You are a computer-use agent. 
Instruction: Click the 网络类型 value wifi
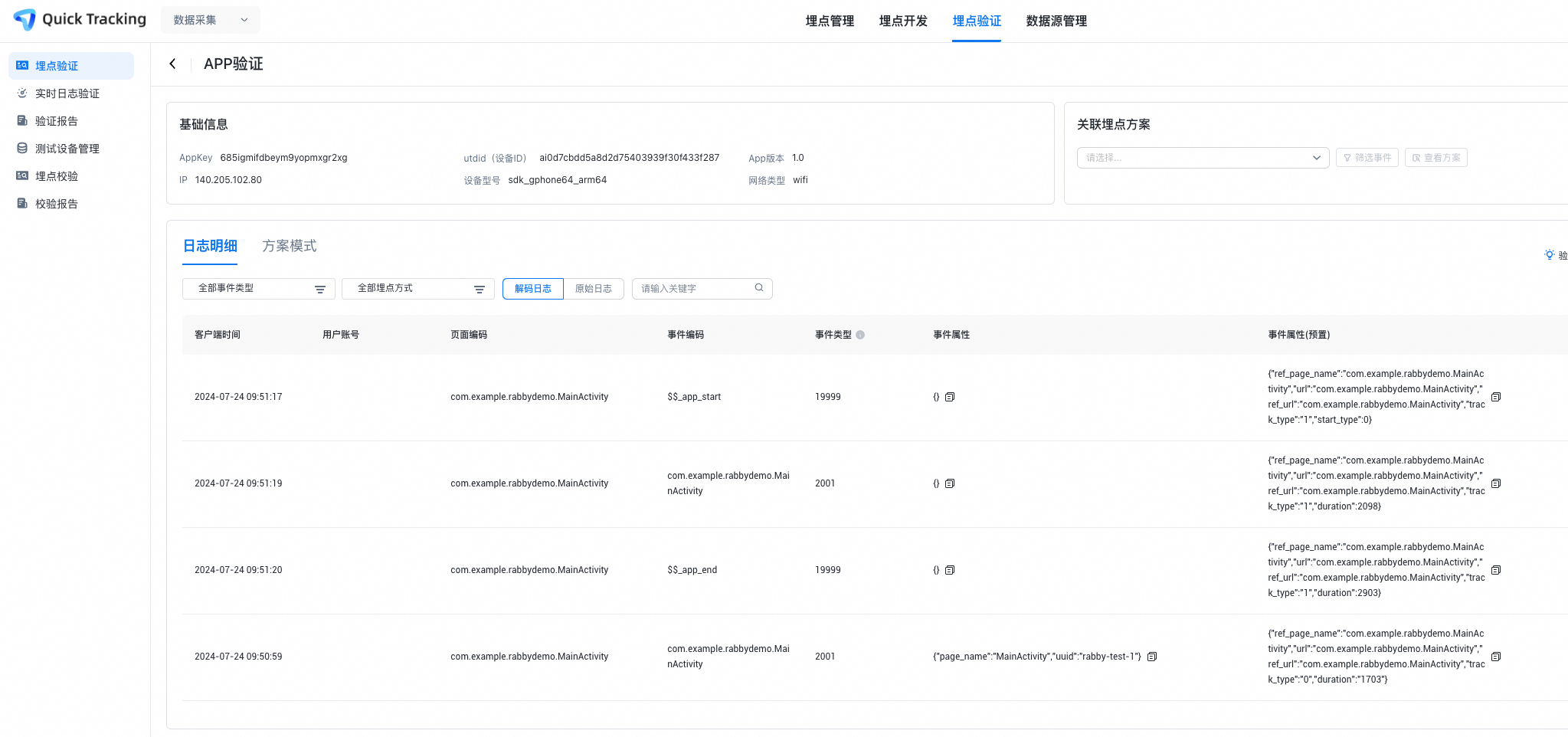click(x=800, y=180)
